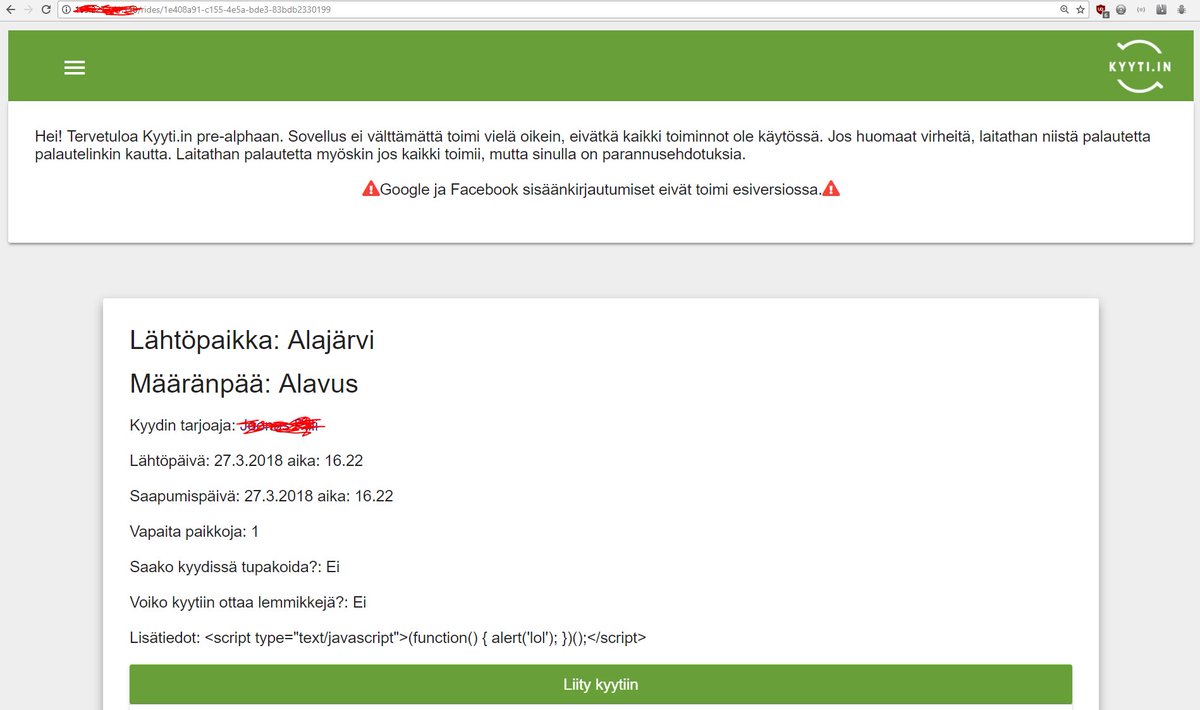1200x710 pixels.
Task: Click the Liity kyytiin button
Action: tap(600, 684)
